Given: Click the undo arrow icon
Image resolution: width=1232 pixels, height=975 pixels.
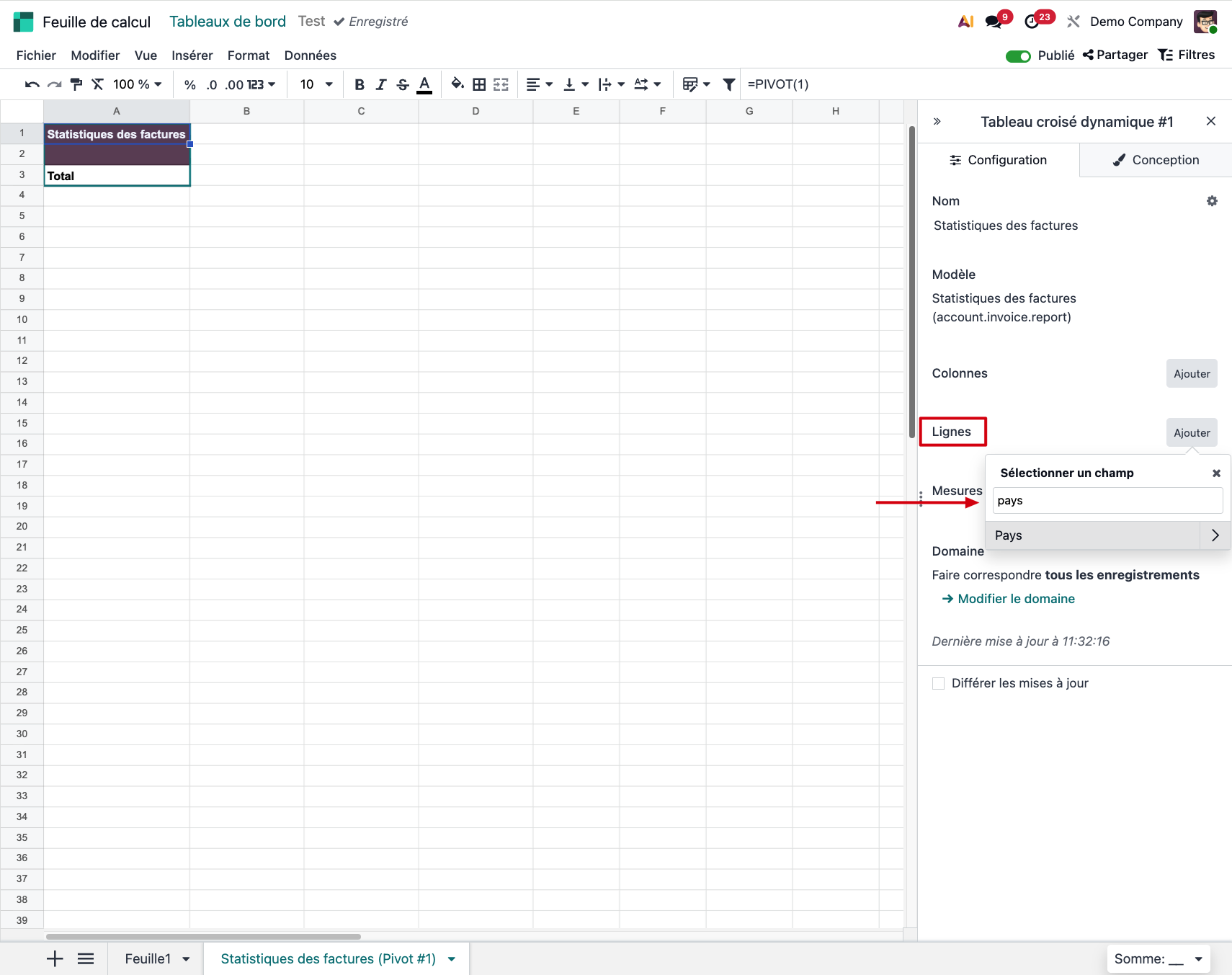Looking at the screenshot, I should coord(32,85).
